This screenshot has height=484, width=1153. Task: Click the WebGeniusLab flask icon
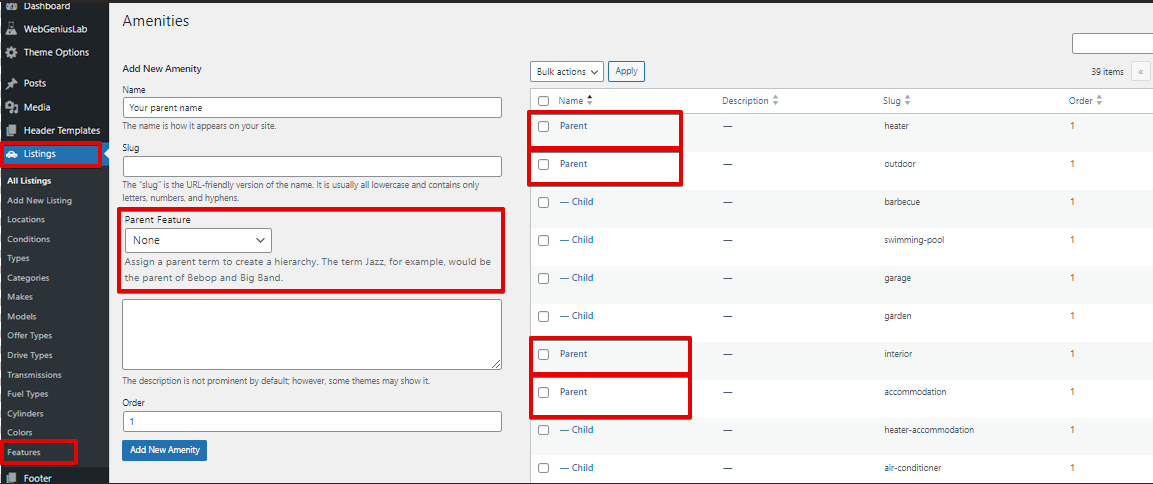(x=12, y=29)
